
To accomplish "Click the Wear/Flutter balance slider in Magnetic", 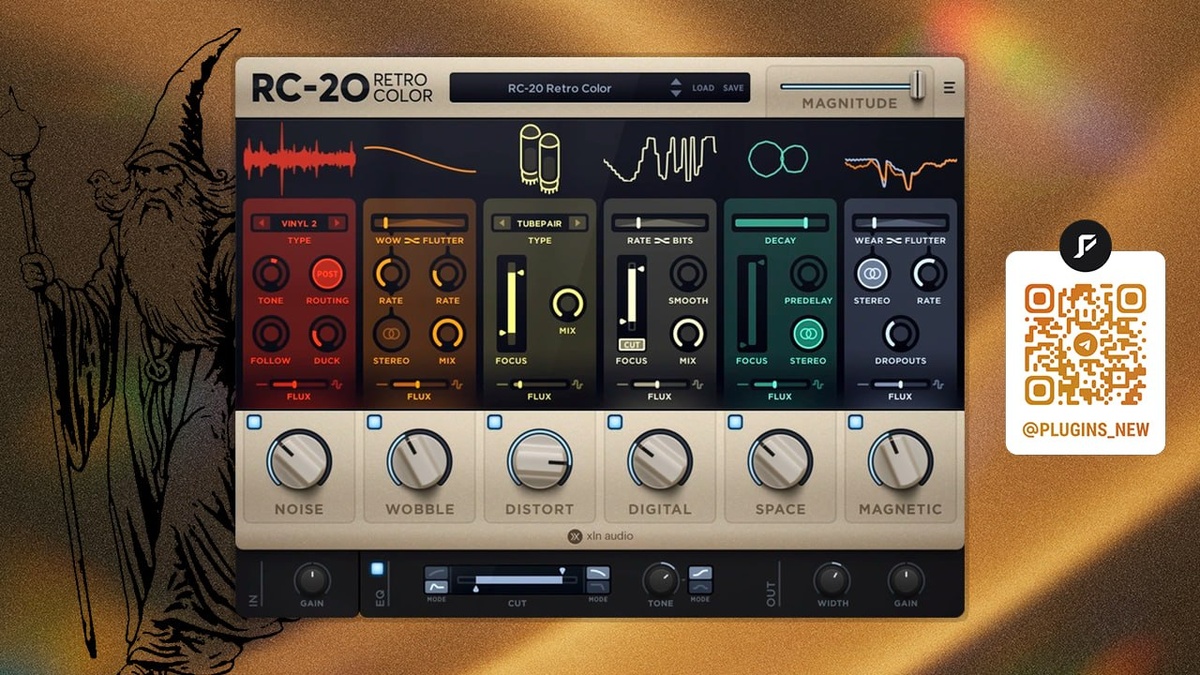I will tap(900, 222).
